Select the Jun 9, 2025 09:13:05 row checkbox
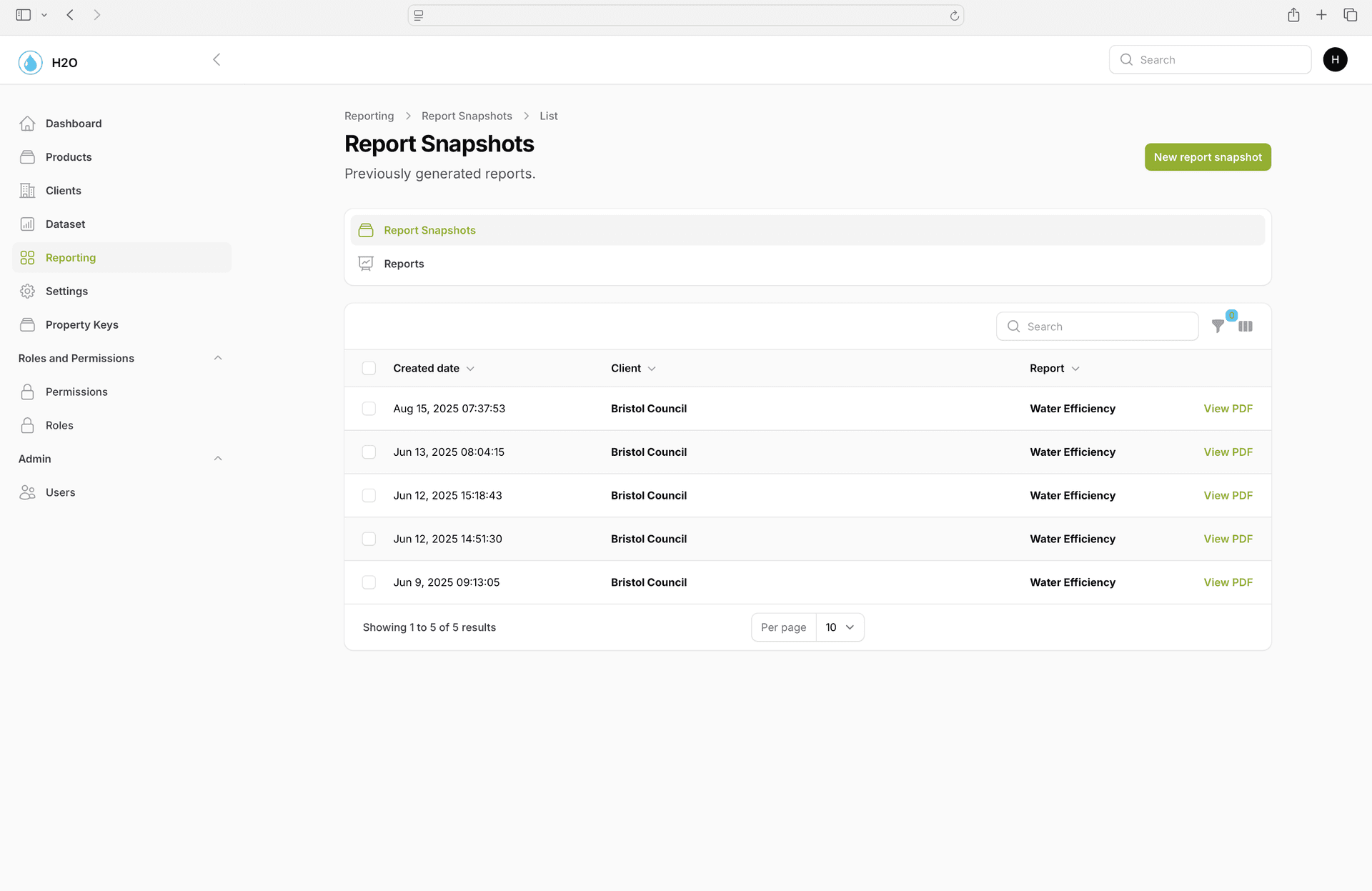 click(x=369, y=582)
